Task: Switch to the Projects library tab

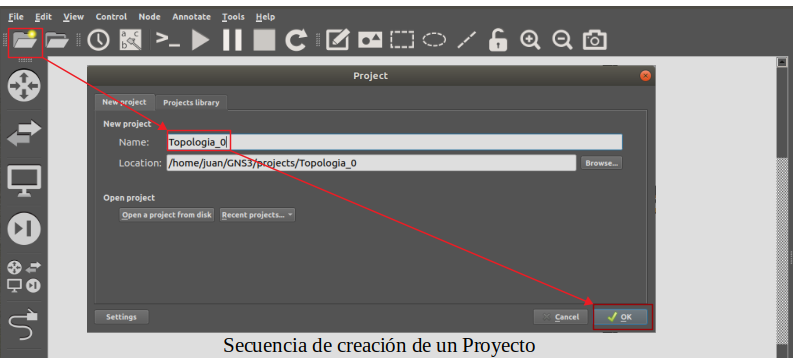Action: tap(191, 103)
